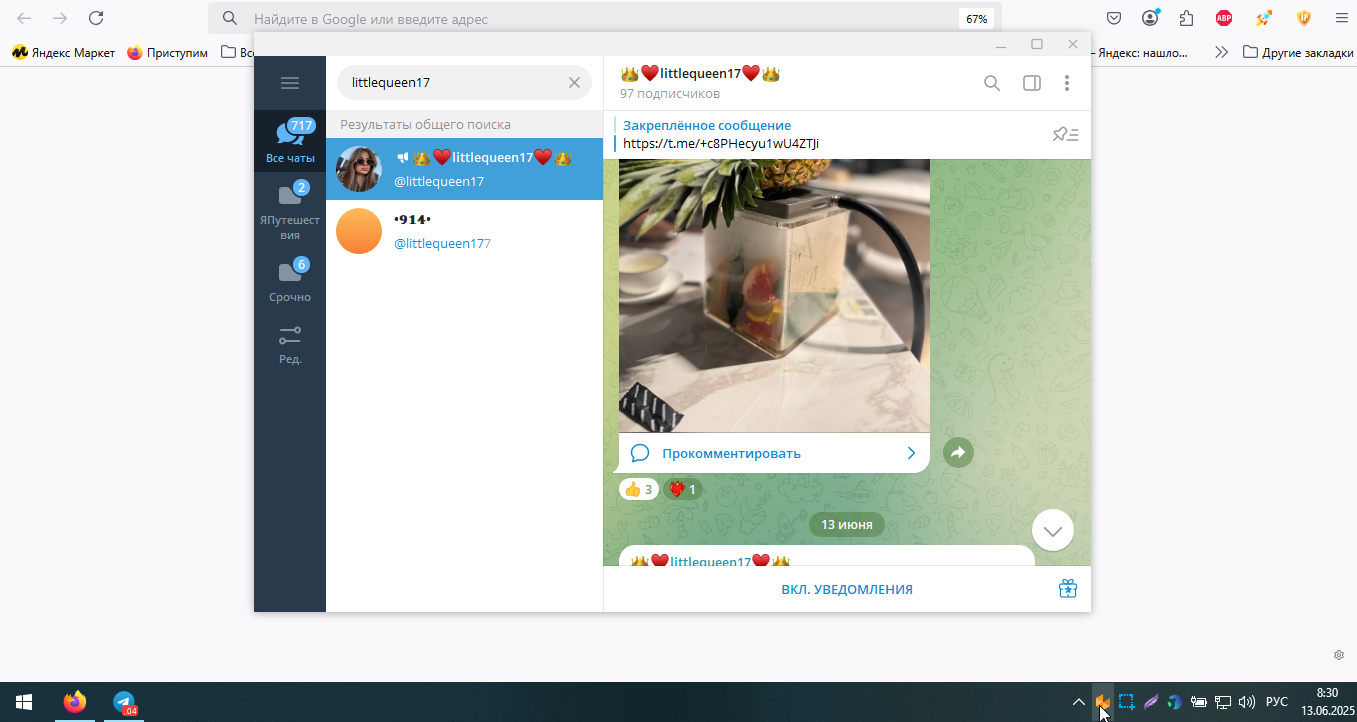
Task: Search within the channel using magnifier icon
Action: pyautogui.click(x=992, y=83)
